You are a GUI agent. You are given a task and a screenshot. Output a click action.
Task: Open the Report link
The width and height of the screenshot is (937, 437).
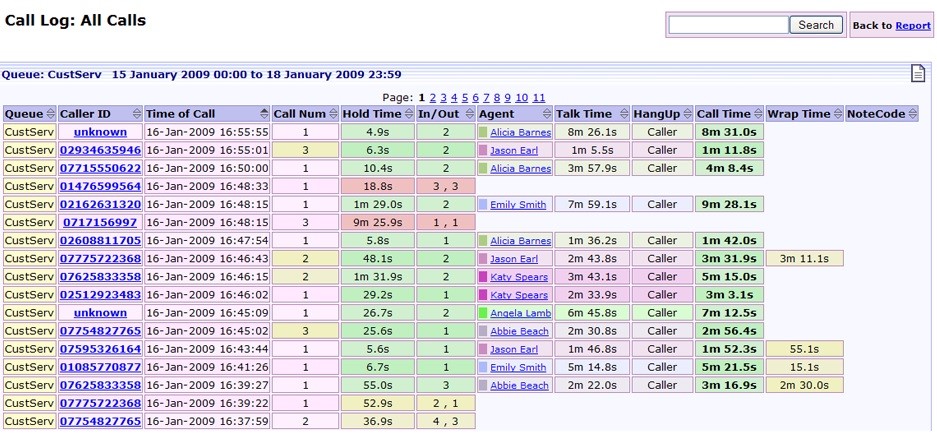[912, 26]
